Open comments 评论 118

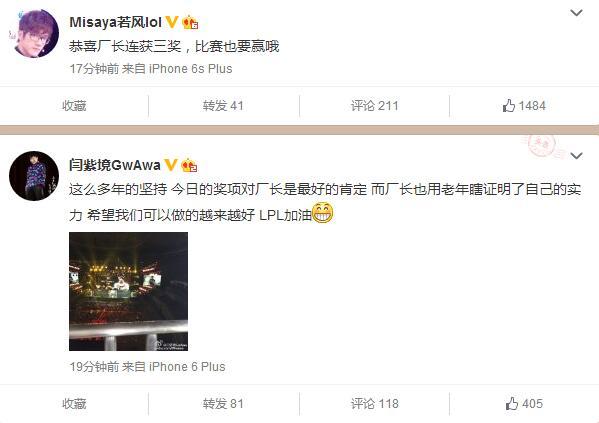pyautogui.click(x=374, y=404)
